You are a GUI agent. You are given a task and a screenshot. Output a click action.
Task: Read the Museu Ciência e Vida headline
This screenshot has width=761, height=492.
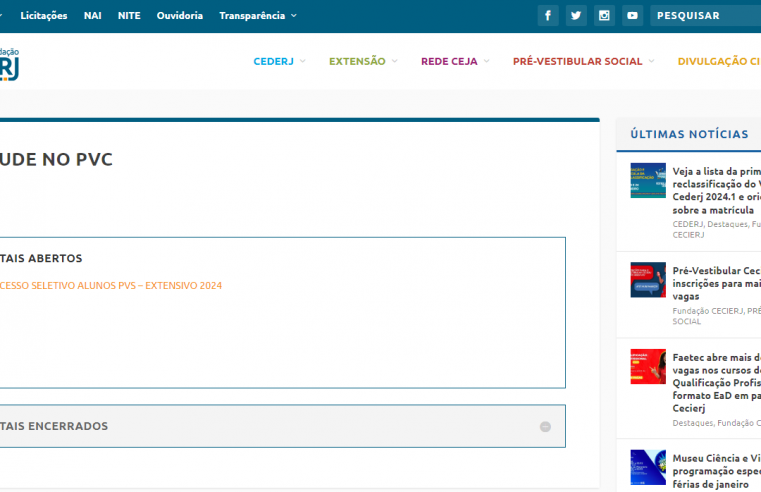[717, 471]
